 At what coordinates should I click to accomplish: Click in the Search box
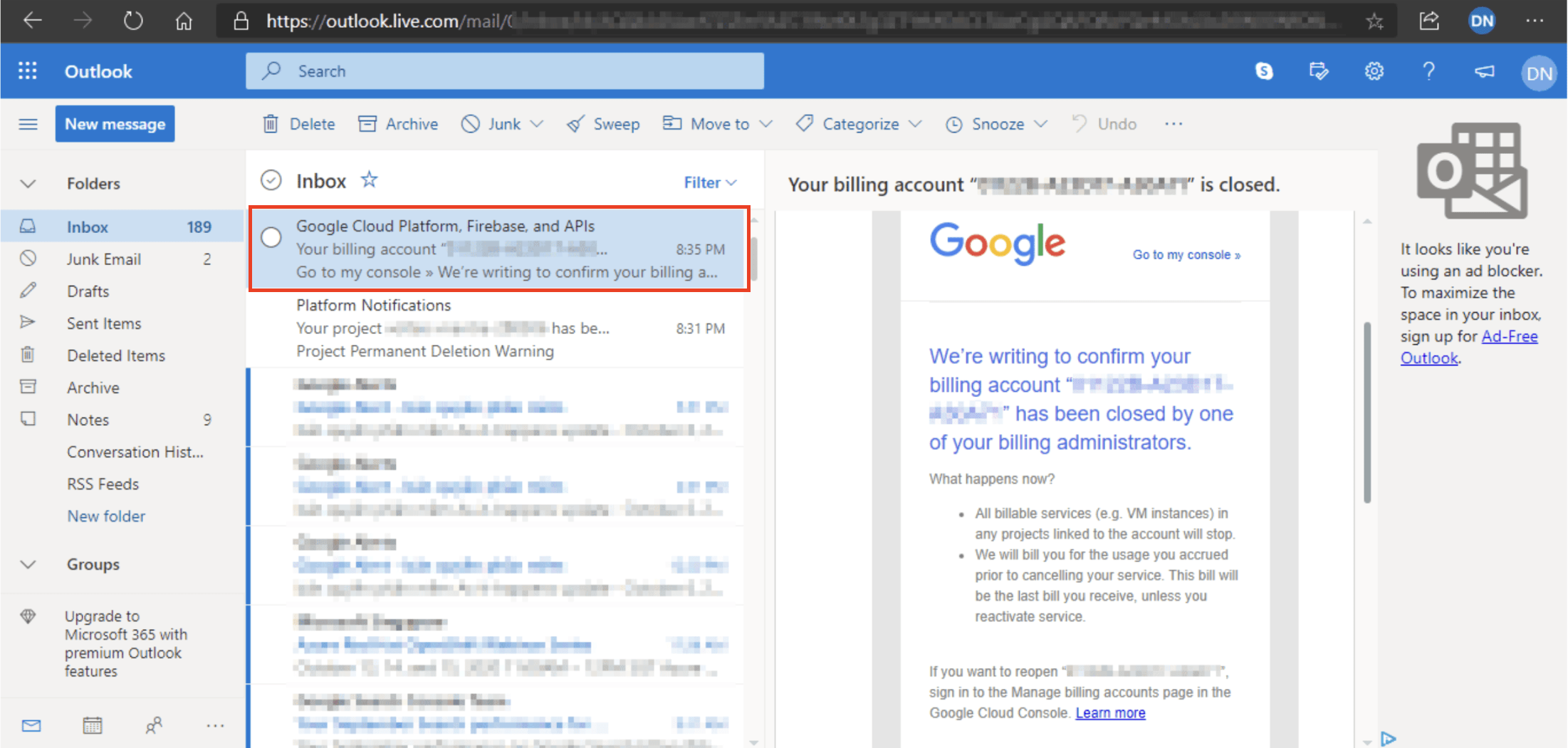tap(504, 71)
